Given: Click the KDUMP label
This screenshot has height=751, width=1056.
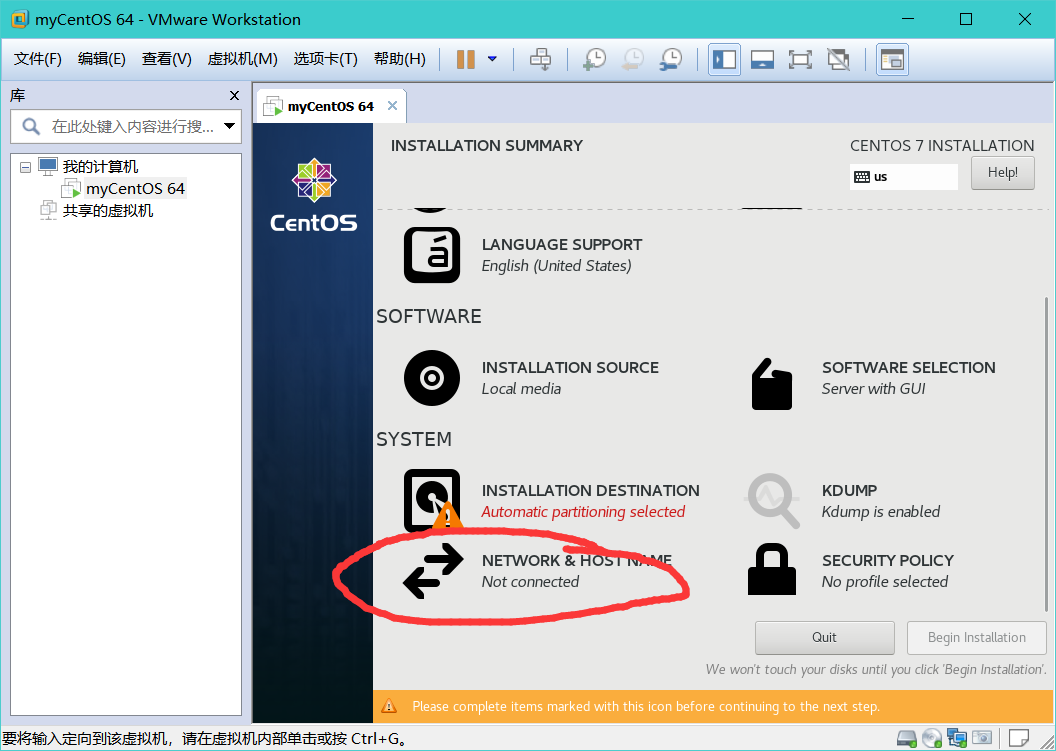Looking at the screenshot, I should (x=849, y=490).
